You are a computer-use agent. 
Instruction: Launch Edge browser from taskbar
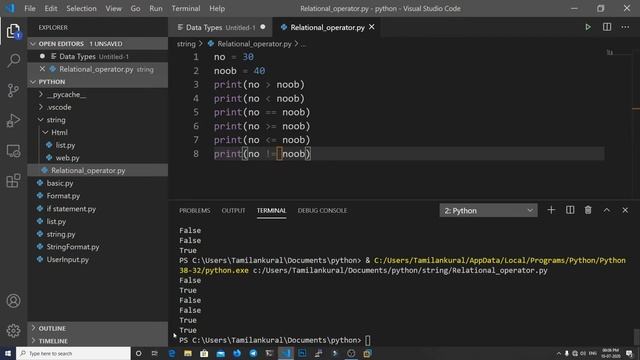(x=171, y=353)
